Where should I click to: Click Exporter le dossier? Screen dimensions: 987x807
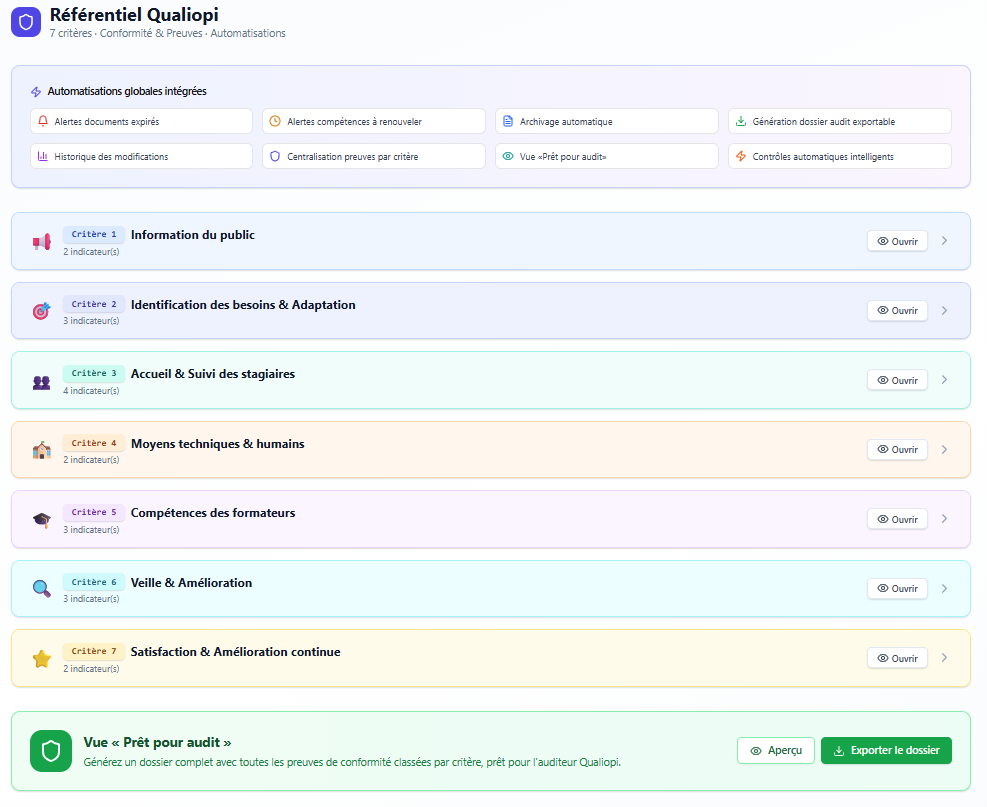pos(886,750)
